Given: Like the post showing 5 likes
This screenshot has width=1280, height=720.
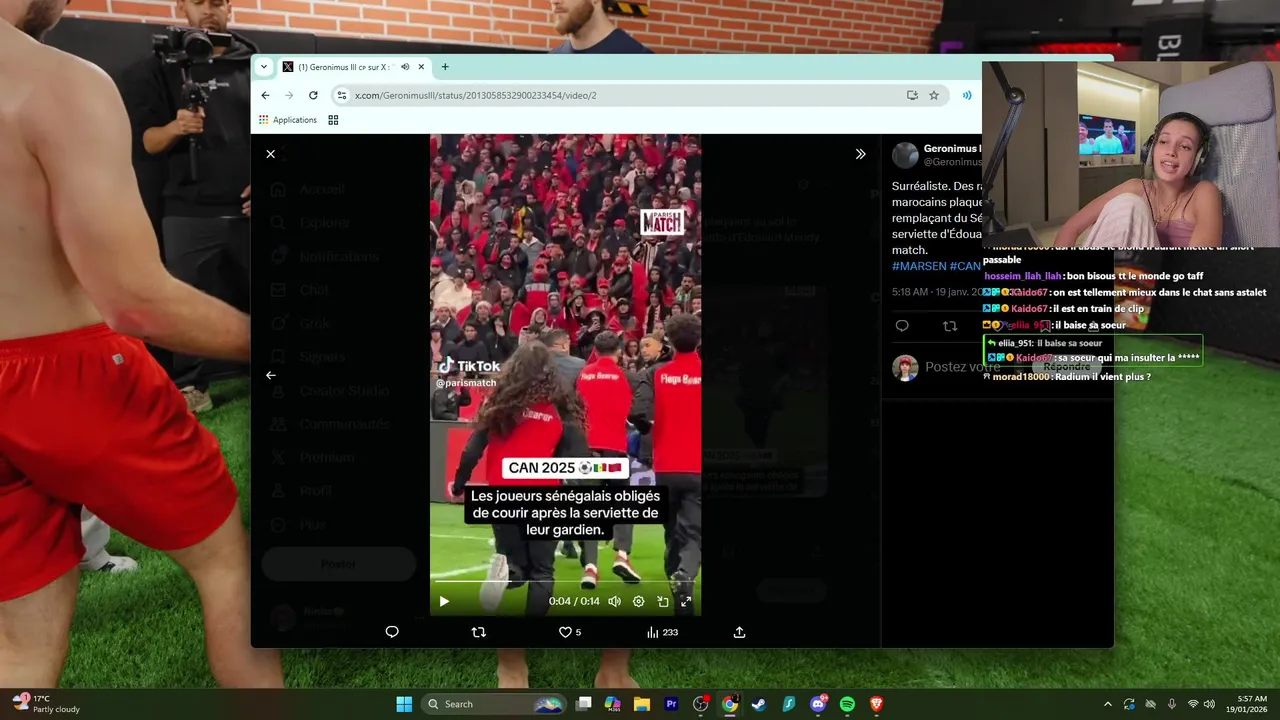Looking at the screenshot, I should 569,632.
